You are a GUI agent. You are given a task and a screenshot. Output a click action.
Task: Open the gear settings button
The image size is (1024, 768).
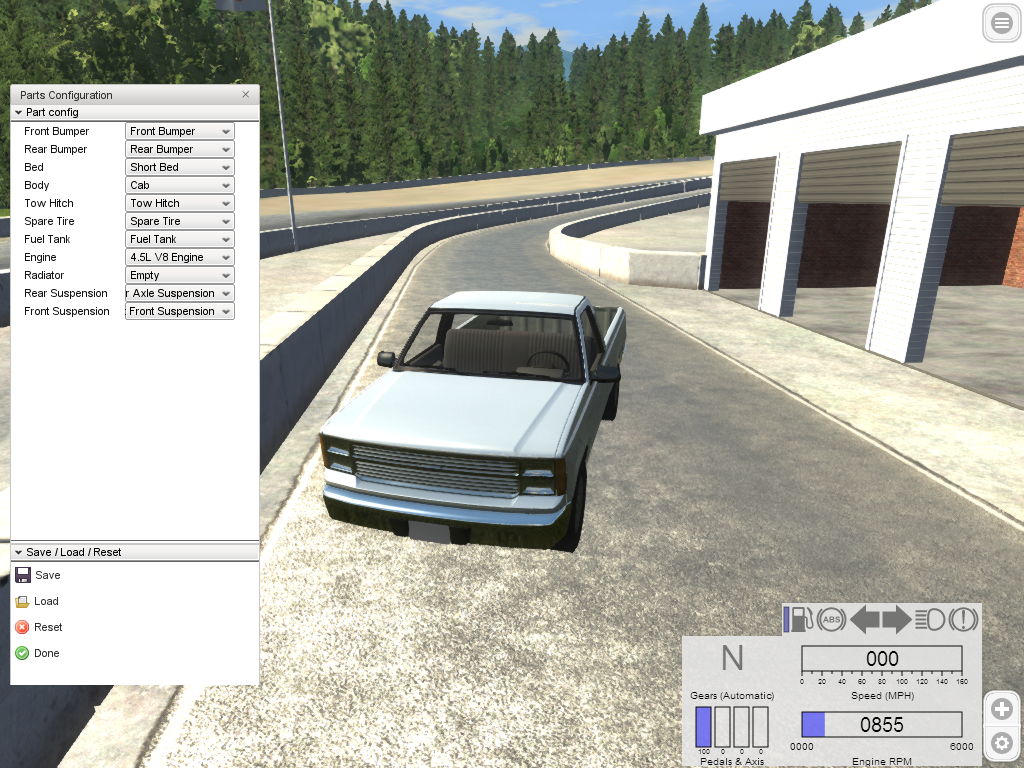point(1002,743)
